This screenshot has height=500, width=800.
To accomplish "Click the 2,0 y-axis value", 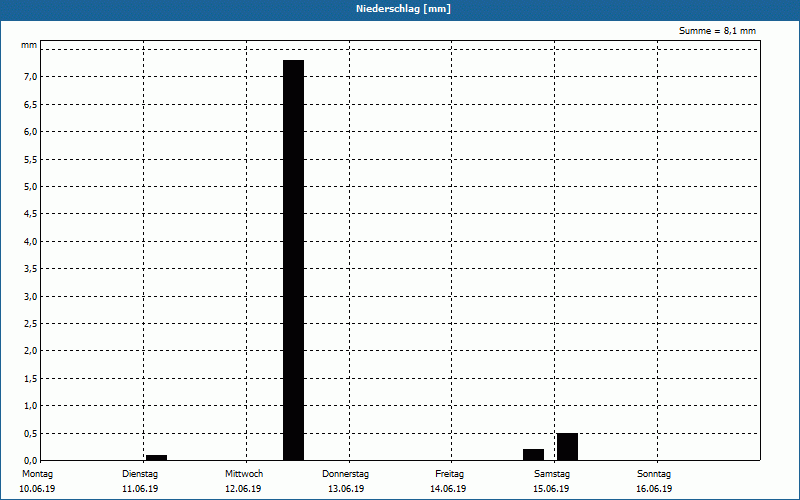I will pyautogui.click(x=31, y=351).
